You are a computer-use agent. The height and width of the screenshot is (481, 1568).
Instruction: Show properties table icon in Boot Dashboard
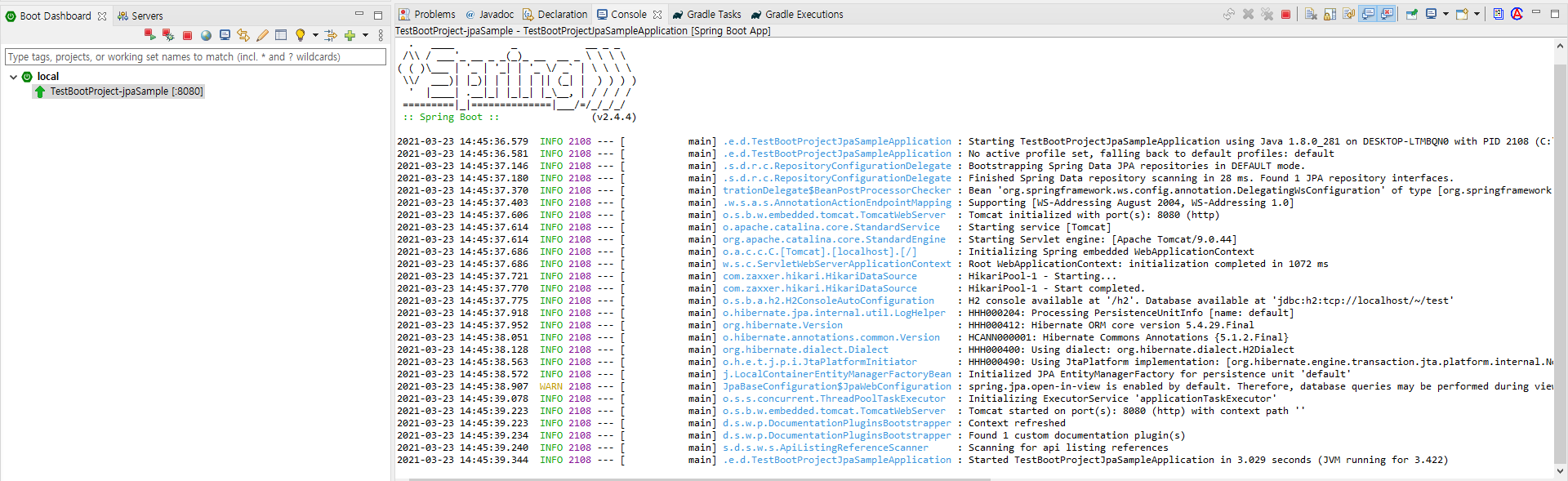click(281, 35)
